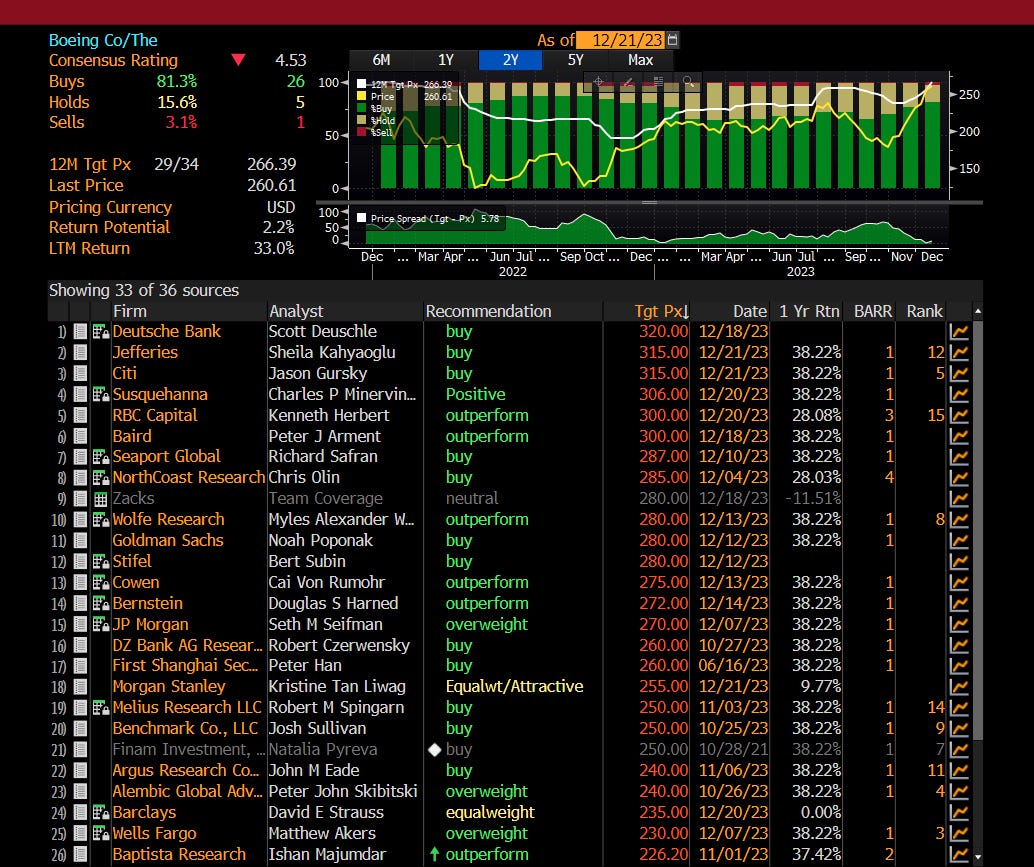The height and width of the screenshot is (867, 1034).
Task: Switch chart range to Max
Action: point(640,60)
